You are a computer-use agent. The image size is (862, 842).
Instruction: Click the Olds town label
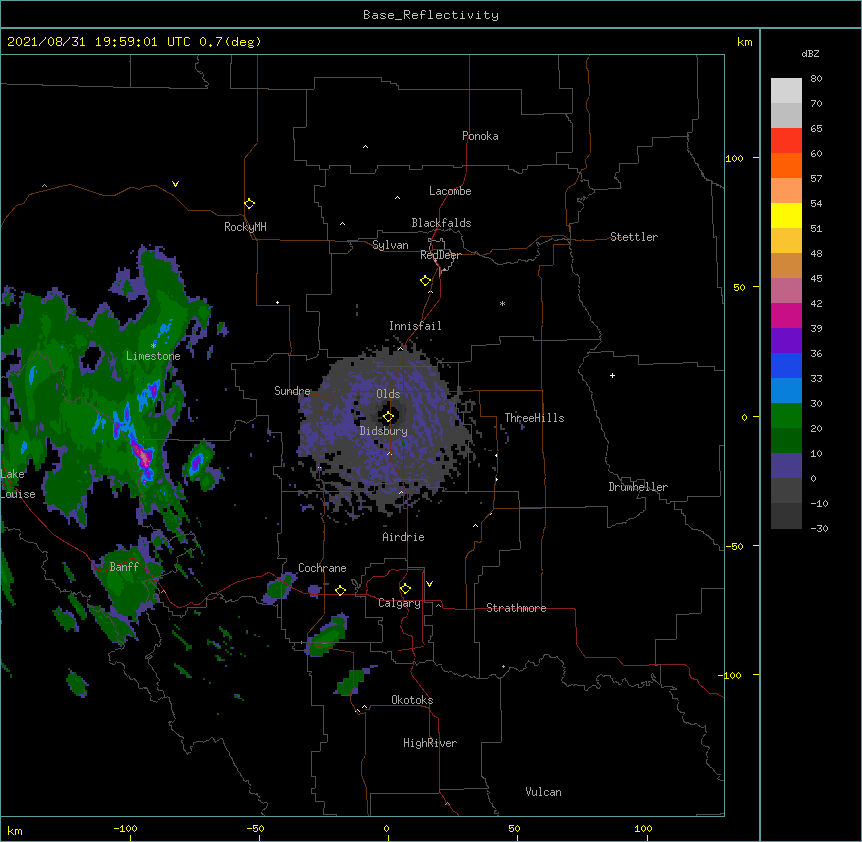point(388,394)
